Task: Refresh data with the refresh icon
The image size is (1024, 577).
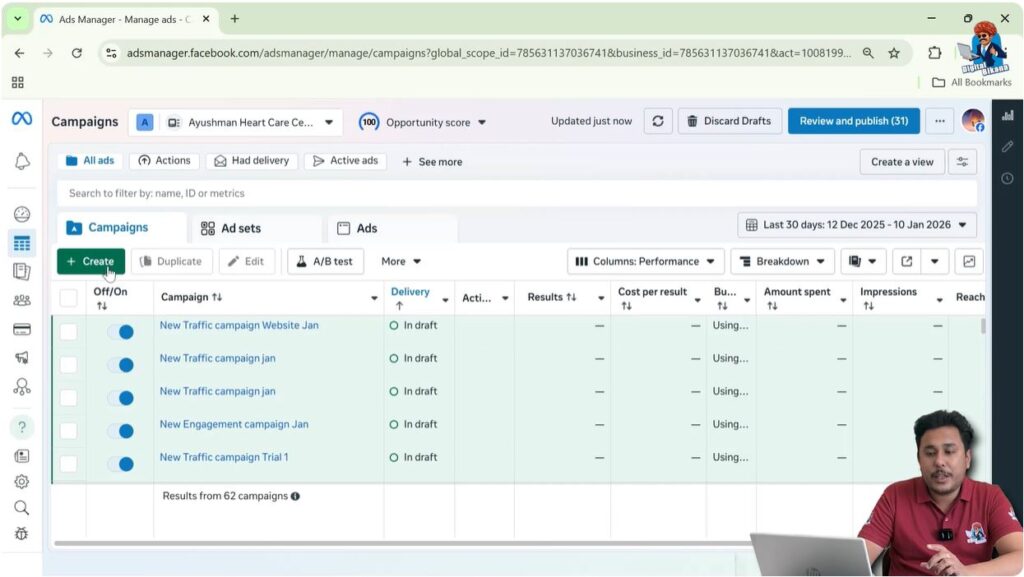Action: pyautogui.click(x=658, y=120)
